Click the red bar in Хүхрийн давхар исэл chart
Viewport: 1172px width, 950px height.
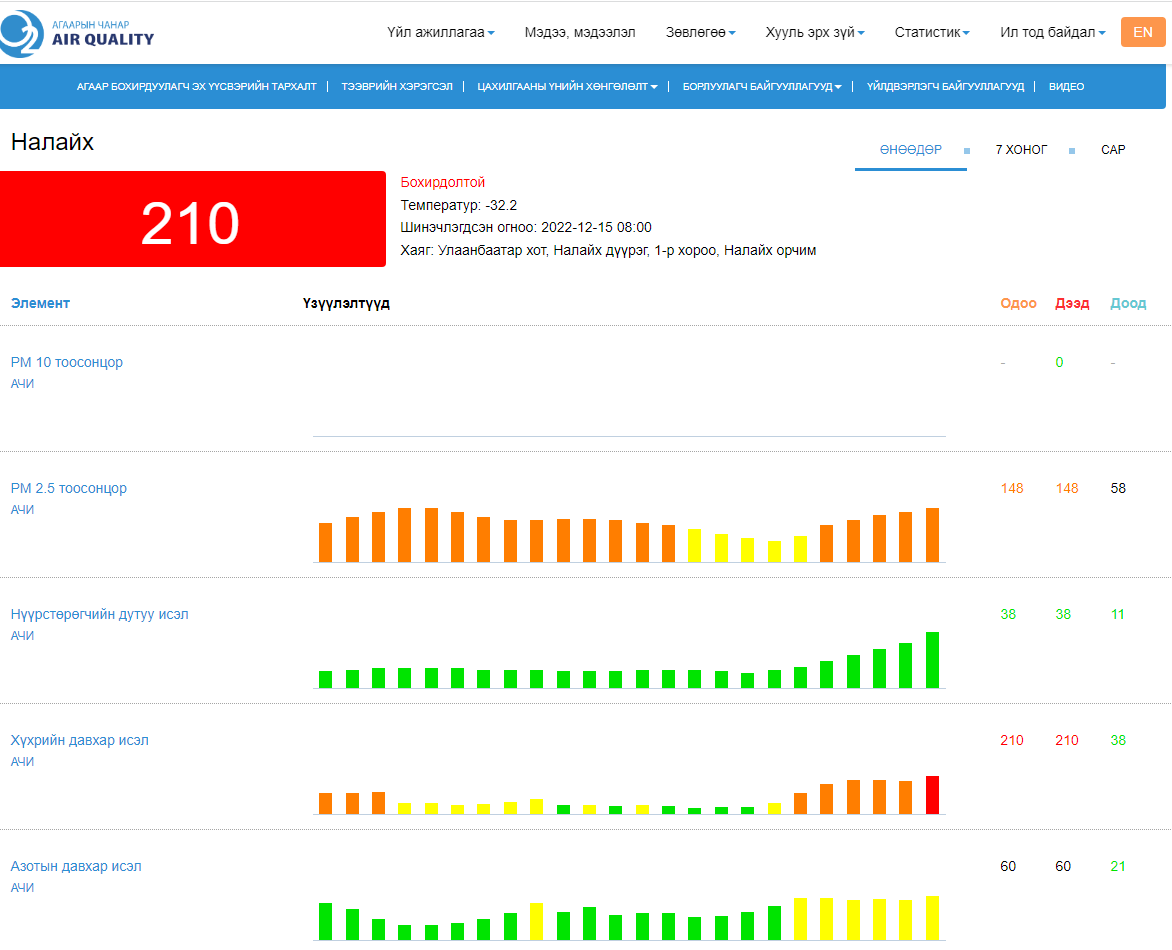(932, 795)
